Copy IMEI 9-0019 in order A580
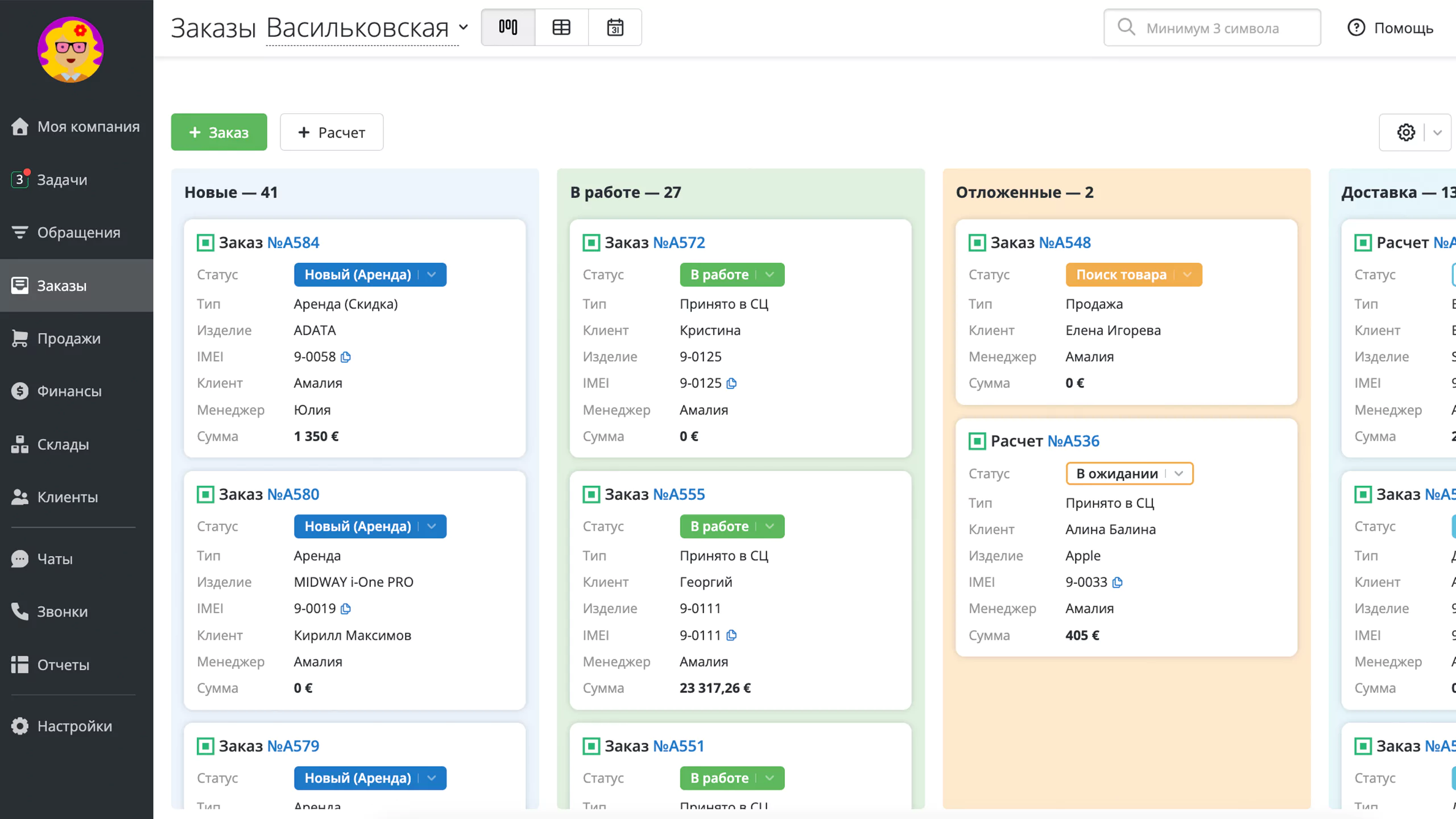Image resolution: width=1456 pixels, height=819 pixels. coord(346,609)
